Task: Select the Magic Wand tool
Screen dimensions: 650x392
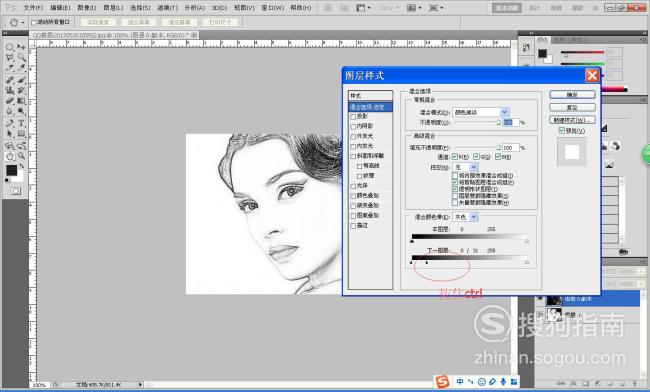Action: click(x=21, y=58)
